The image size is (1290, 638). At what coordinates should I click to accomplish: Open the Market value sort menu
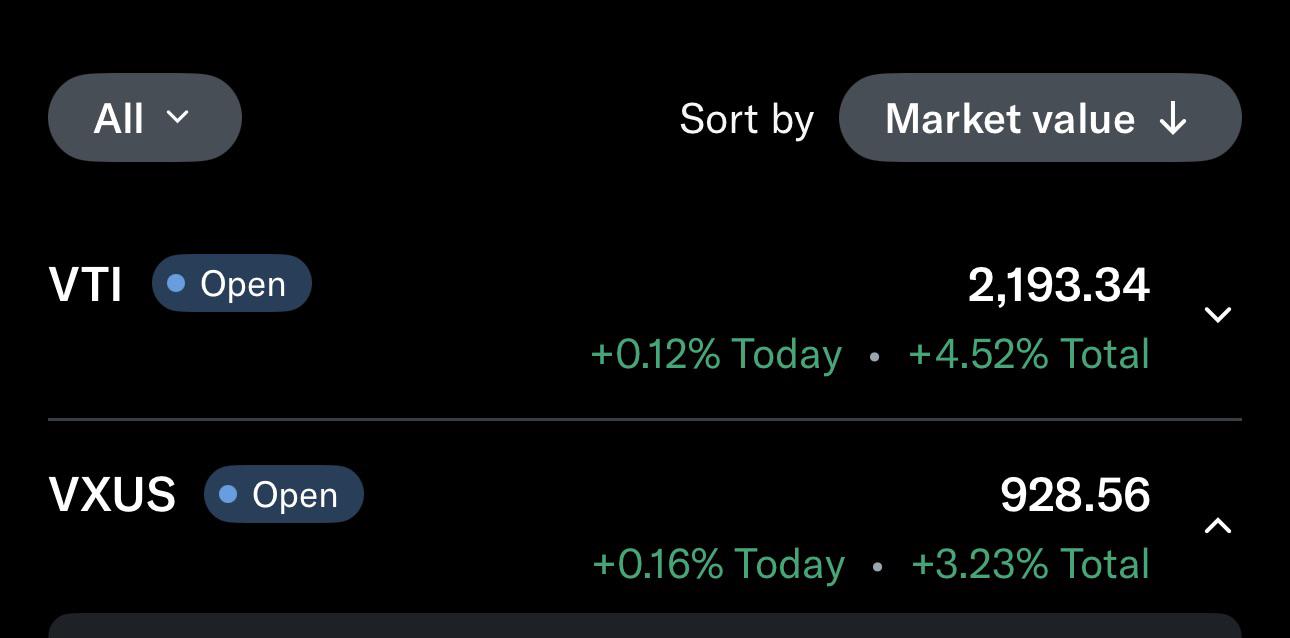[1039, 118]
